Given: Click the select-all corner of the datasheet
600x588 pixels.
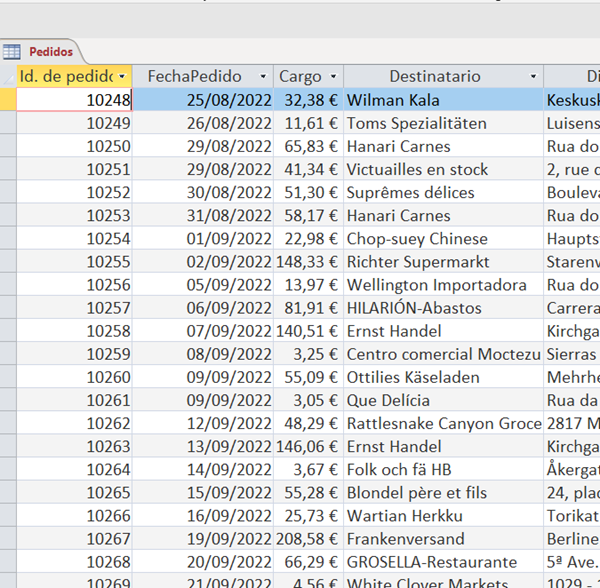Looking at the screenshot, I should coord(8,76).
